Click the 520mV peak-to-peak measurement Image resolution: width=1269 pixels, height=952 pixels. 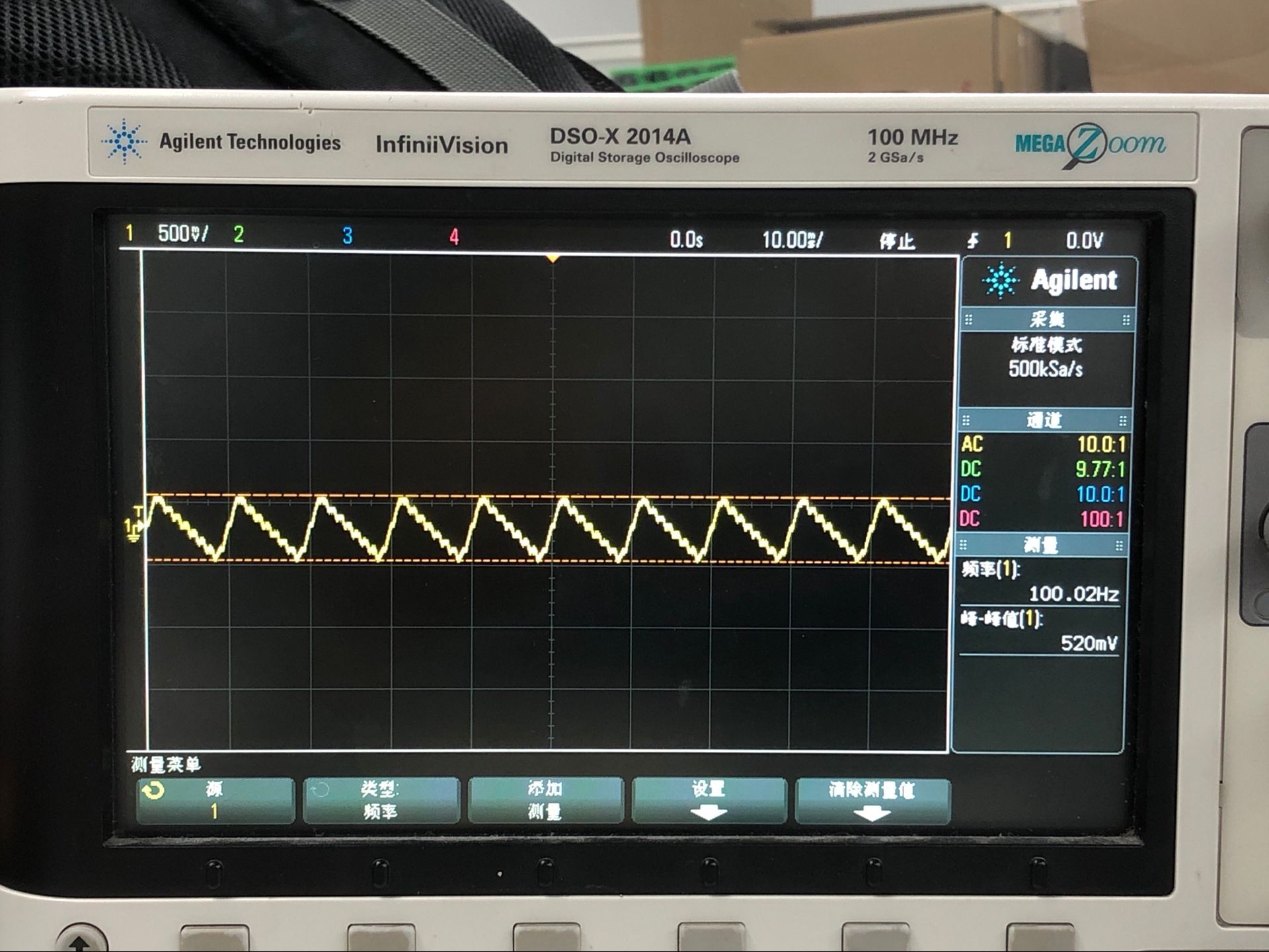[x=1089, y=643]
